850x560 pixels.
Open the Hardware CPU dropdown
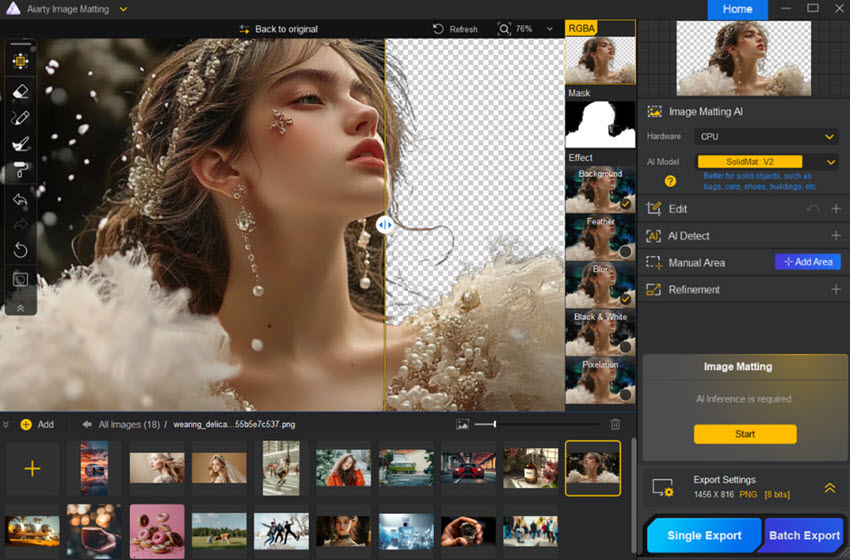pyautogui.click(x=766, y=137)
